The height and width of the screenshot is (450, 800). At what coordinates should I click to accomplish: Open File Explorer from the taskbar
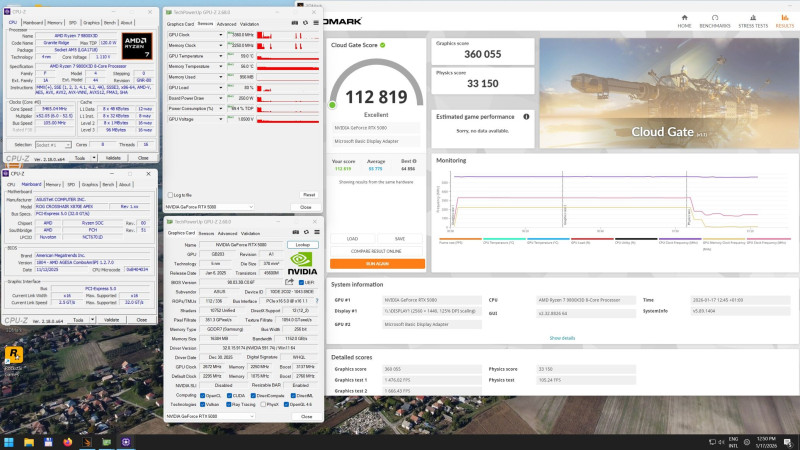[29, 442]
